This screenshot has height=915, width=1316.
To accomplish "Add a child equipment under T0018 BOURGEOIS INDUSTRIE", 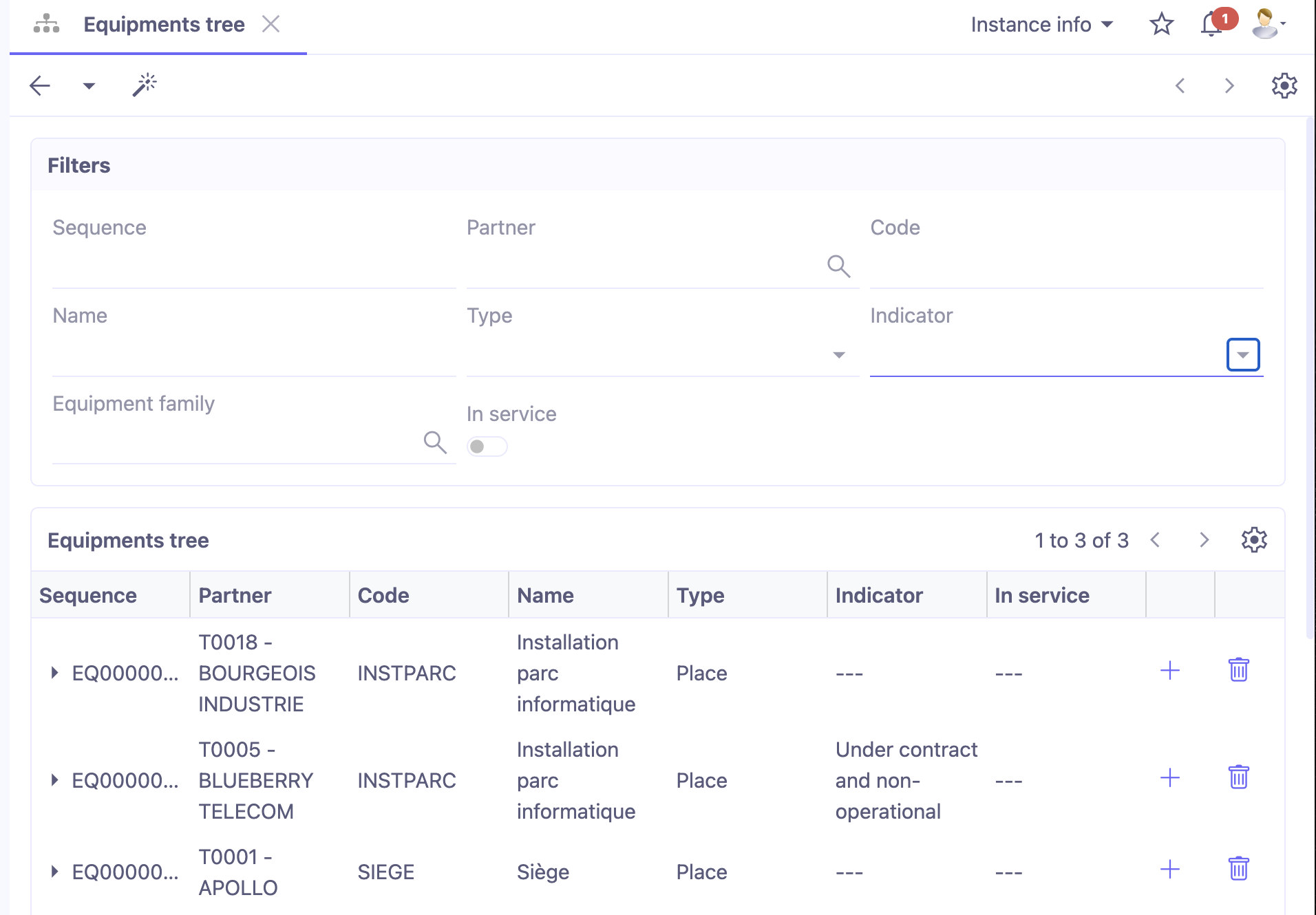I will tap(1169, 670).
